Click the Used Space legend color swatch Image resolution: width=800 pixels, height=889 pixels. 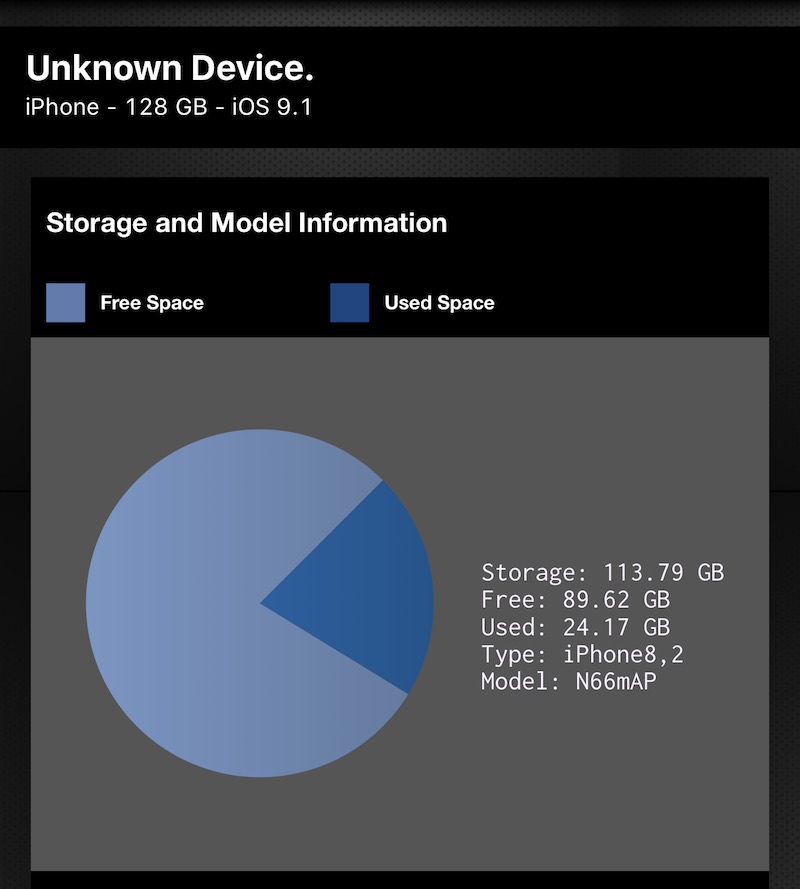(350, 303)
